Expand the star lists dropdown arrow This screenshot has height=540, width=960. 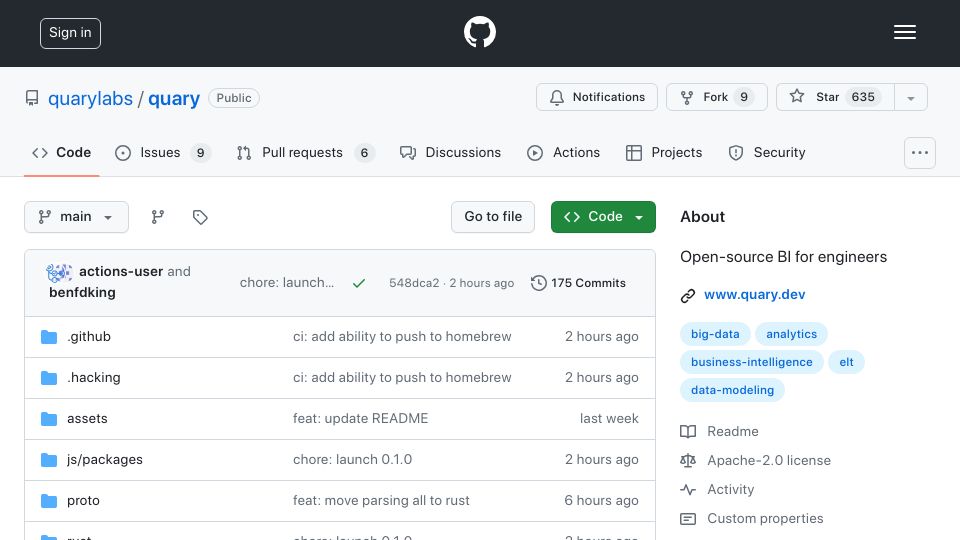[x=910, y=98]
